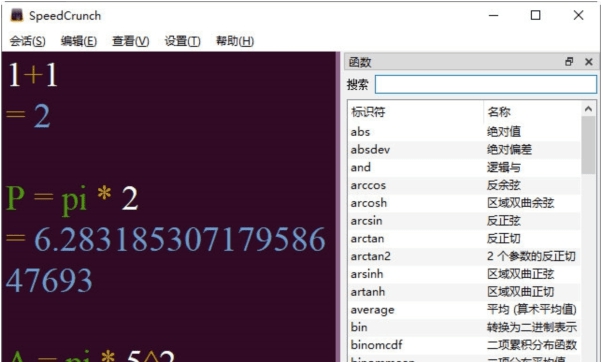Viewport: 603px width, 362px height.
Task: Select the arctan function row
Action: (x=465, y=239)
